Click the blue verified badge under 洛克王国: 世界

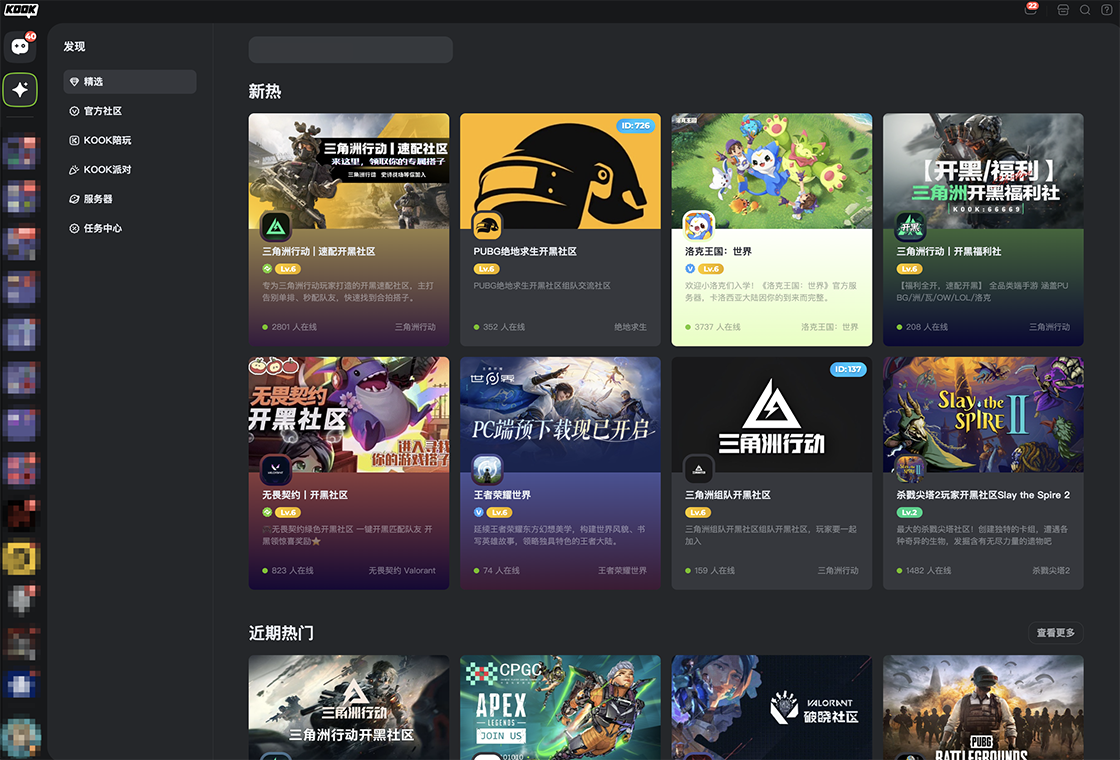(690, 269)
